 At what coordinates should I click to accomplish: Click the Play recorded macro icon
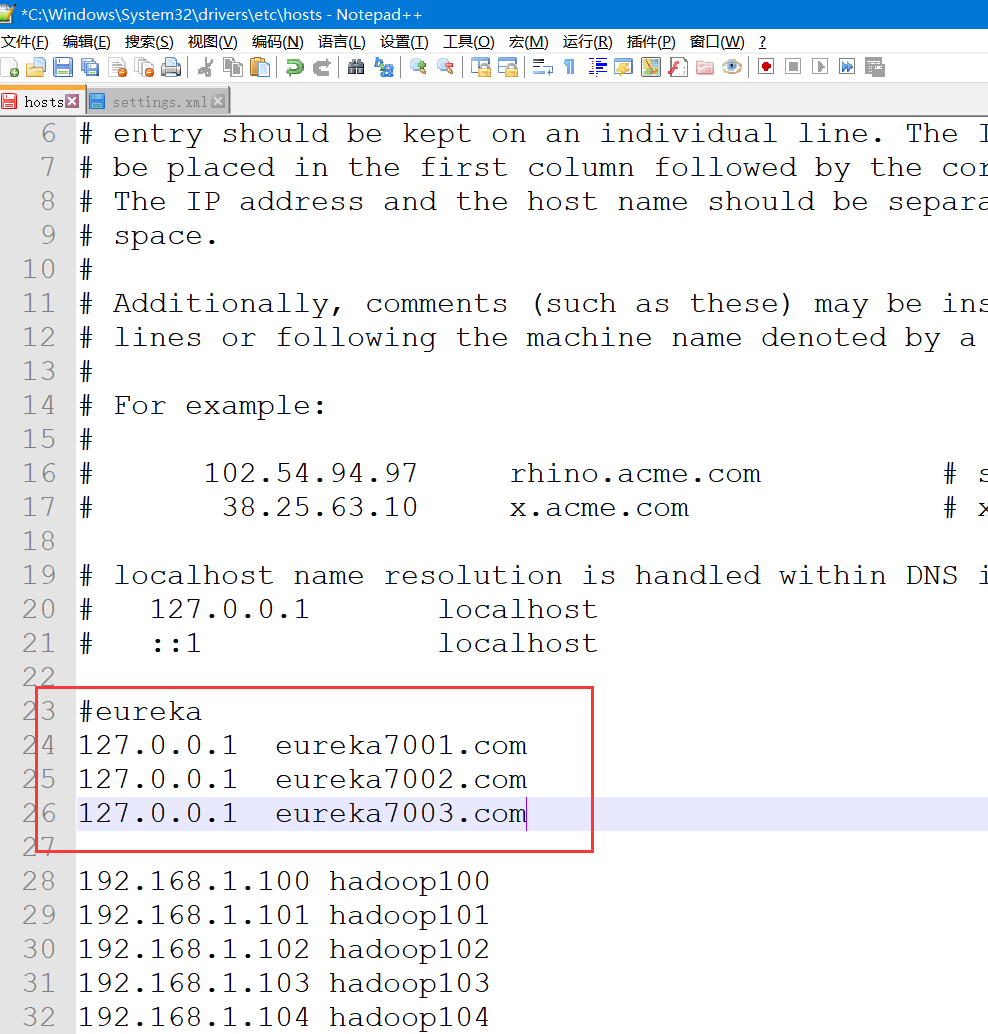(820, 67)
